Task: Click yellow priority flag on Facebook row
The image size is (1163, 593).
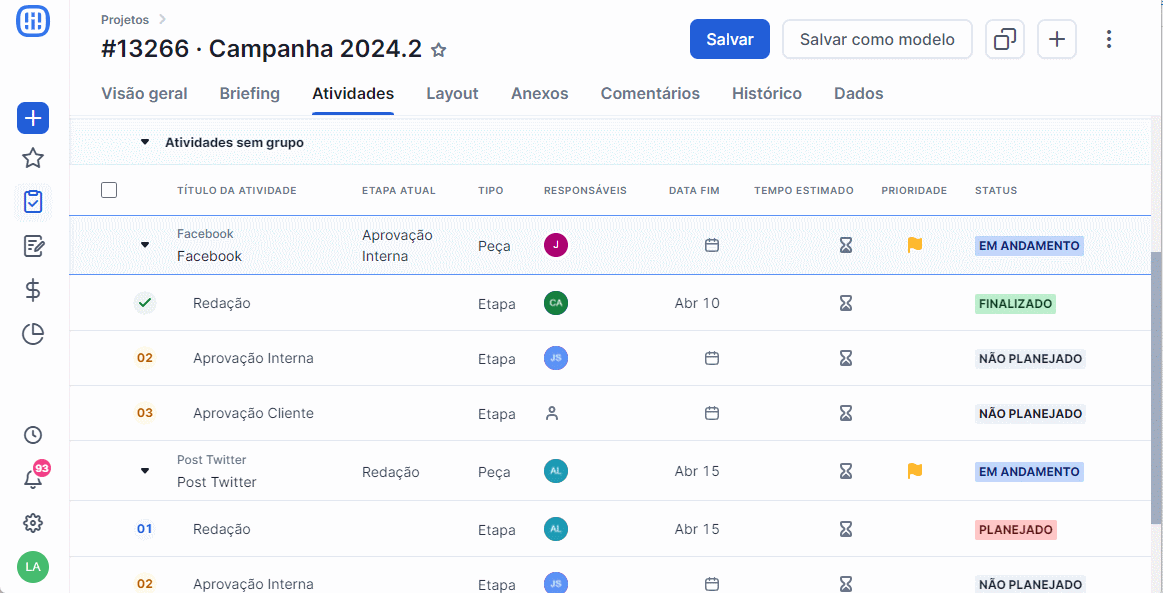Action: coord(915,245)
